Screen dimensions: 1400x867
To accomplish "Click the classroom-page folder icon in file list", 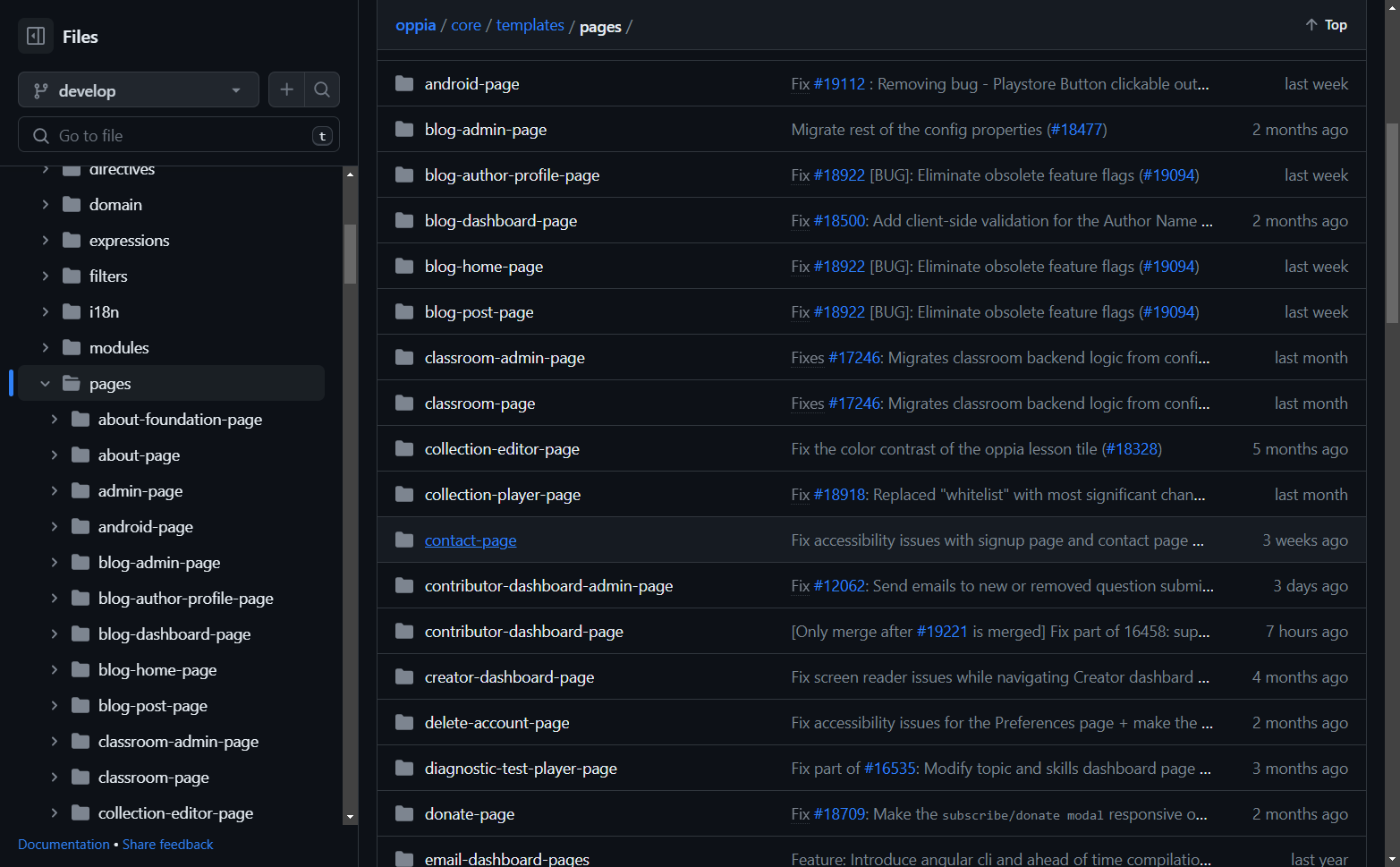I will click(404, 403).
